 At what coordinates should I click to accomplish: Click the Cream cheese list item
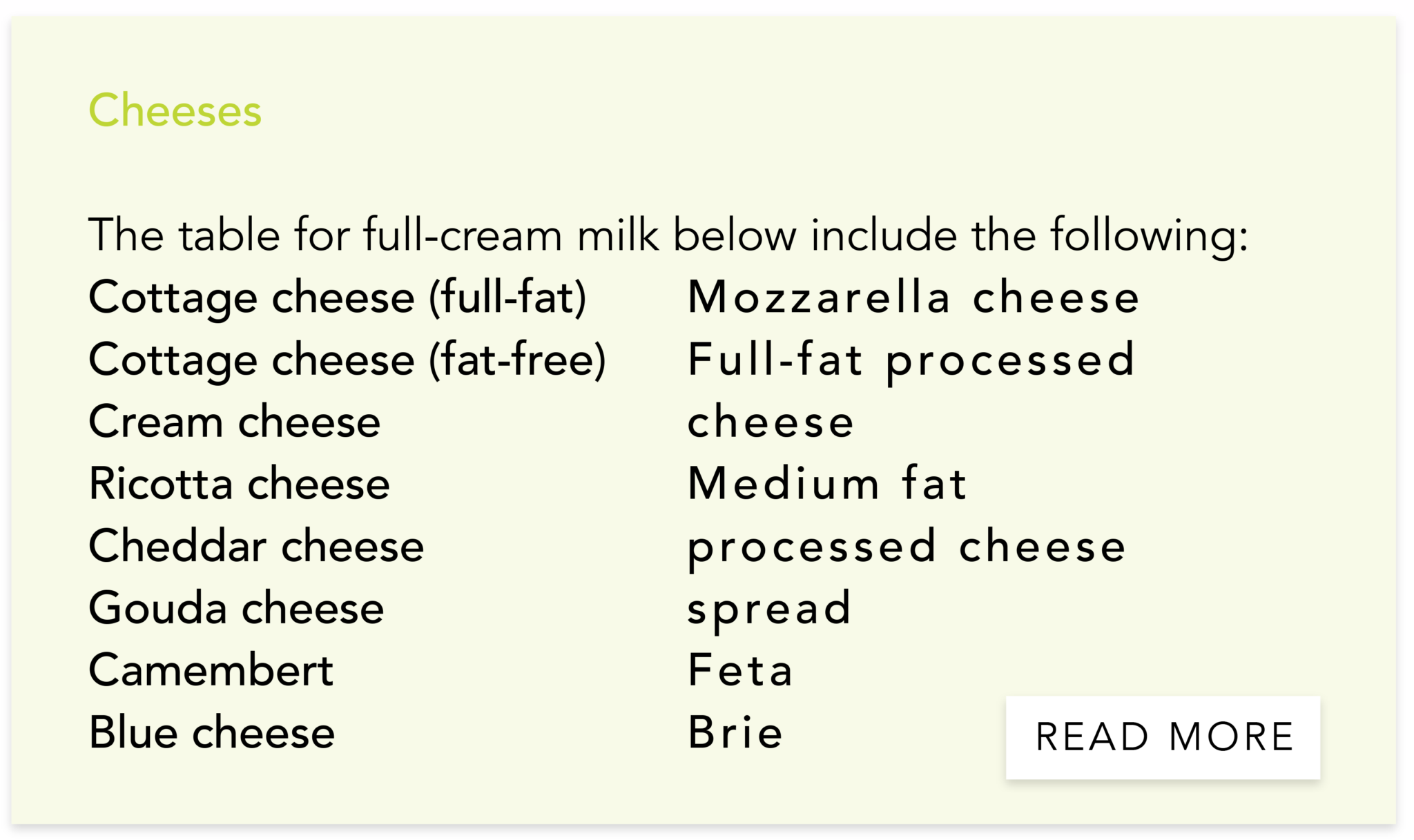(233, 421)
